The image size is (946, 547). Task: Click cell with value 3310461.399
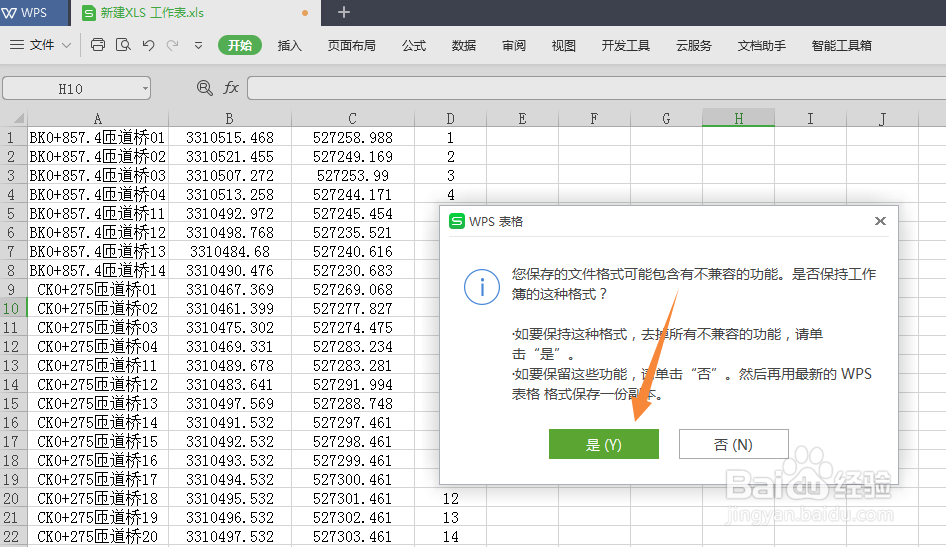click(229, 308)
